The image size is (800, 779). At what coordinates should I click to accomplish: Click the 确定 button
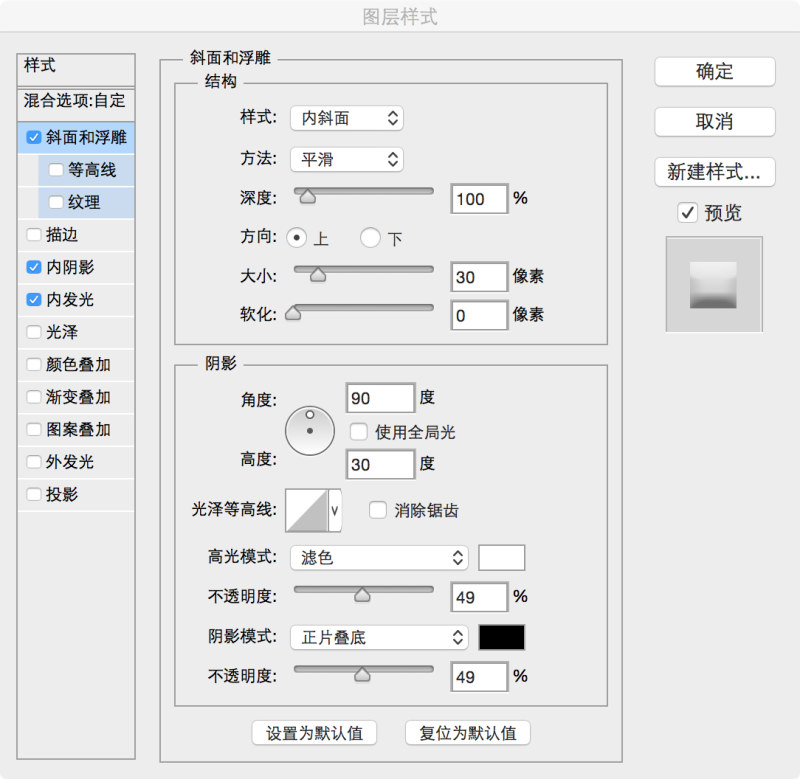715,71
